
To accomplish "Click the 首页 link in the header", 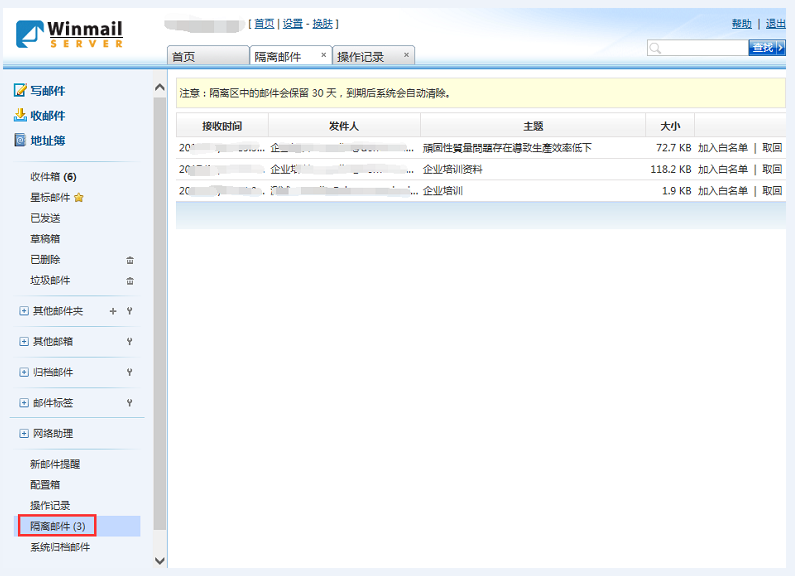I will tap(264, 24).
